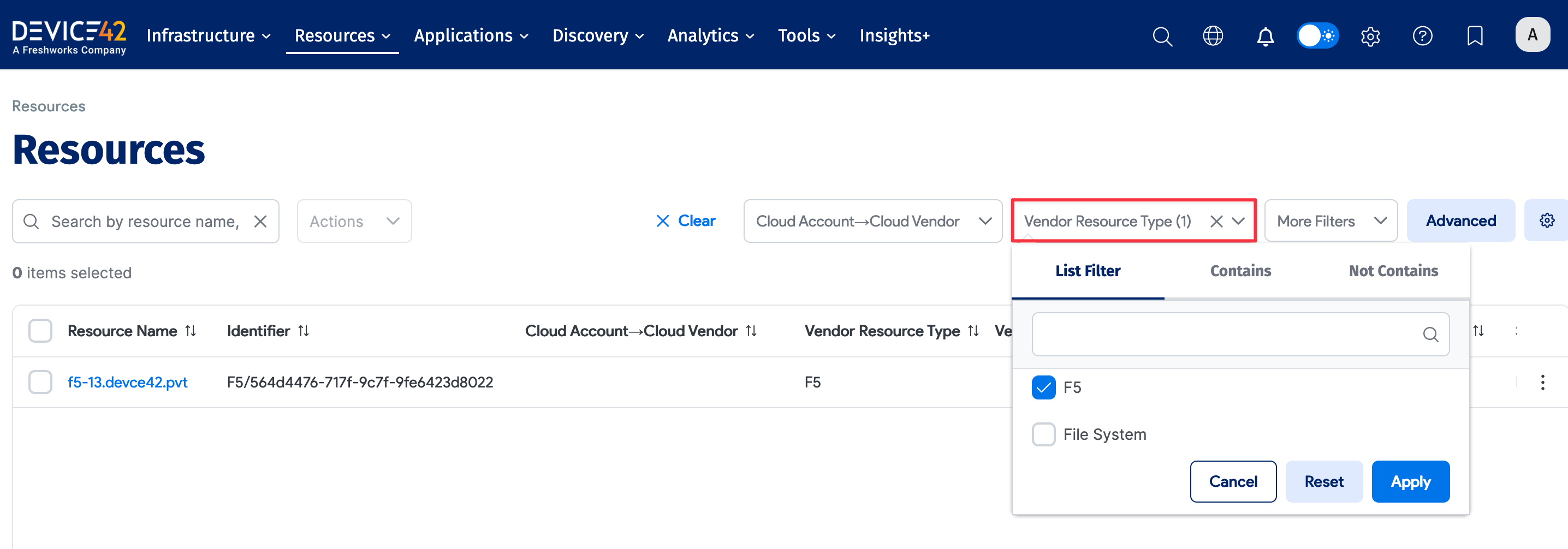
Task: Open the Discovery menu
Action: click(597, 36)
